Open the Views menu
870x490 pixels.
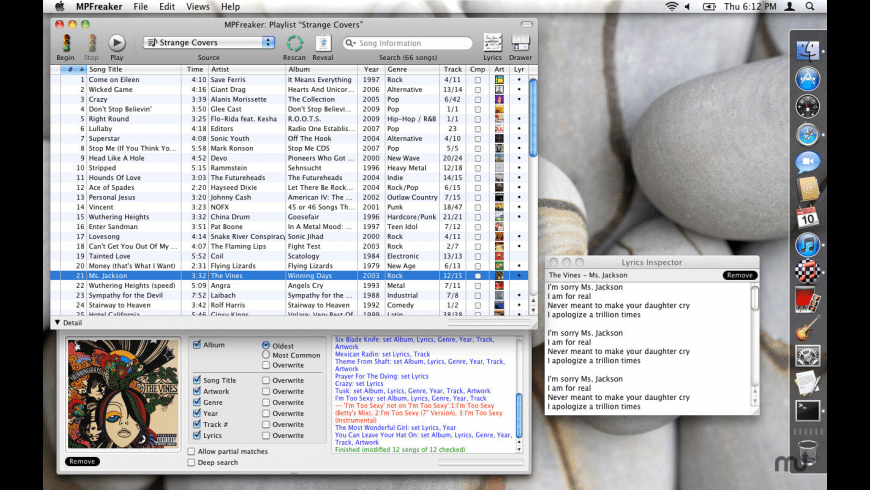click(198, 6)
